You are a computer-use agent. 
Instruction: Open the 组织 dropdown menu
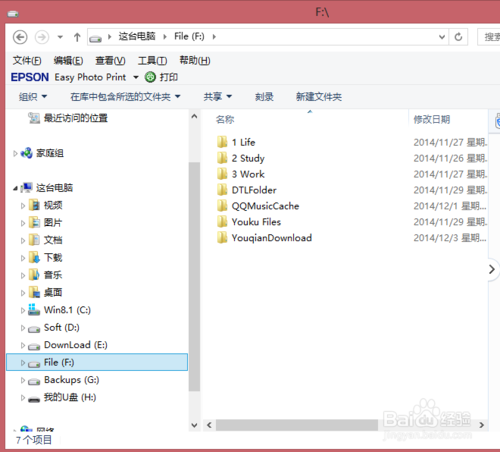33,97
